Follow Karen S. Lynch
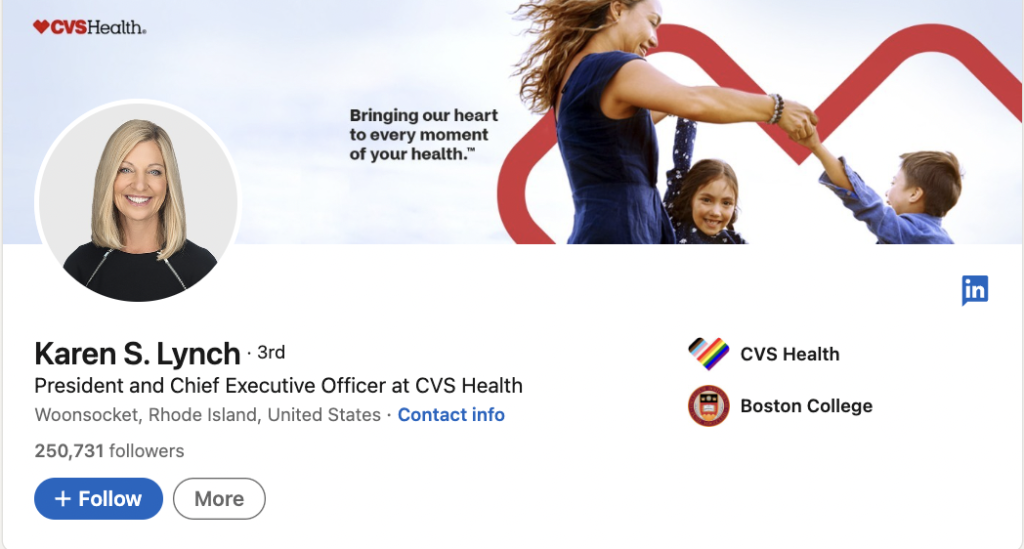The image size is (1024, 549). (x=99, y=499)
